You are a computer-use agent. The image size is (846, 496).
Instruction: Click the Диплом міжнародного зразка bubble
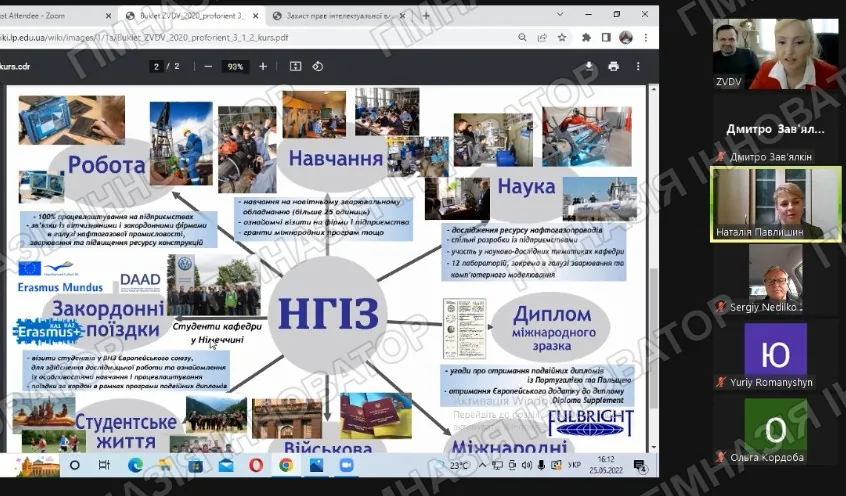coord(551,327)
